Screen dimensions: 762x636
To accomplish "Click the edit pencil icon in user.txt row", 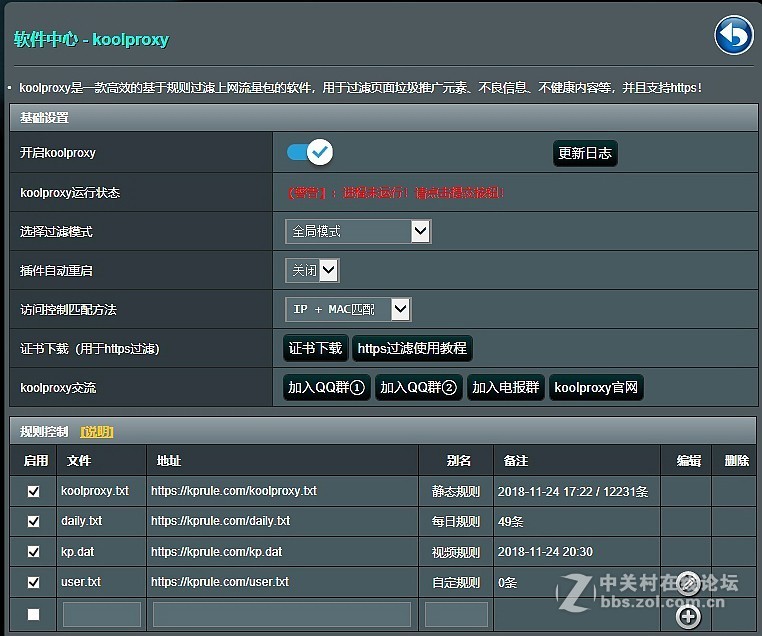I will coord(688,583).
